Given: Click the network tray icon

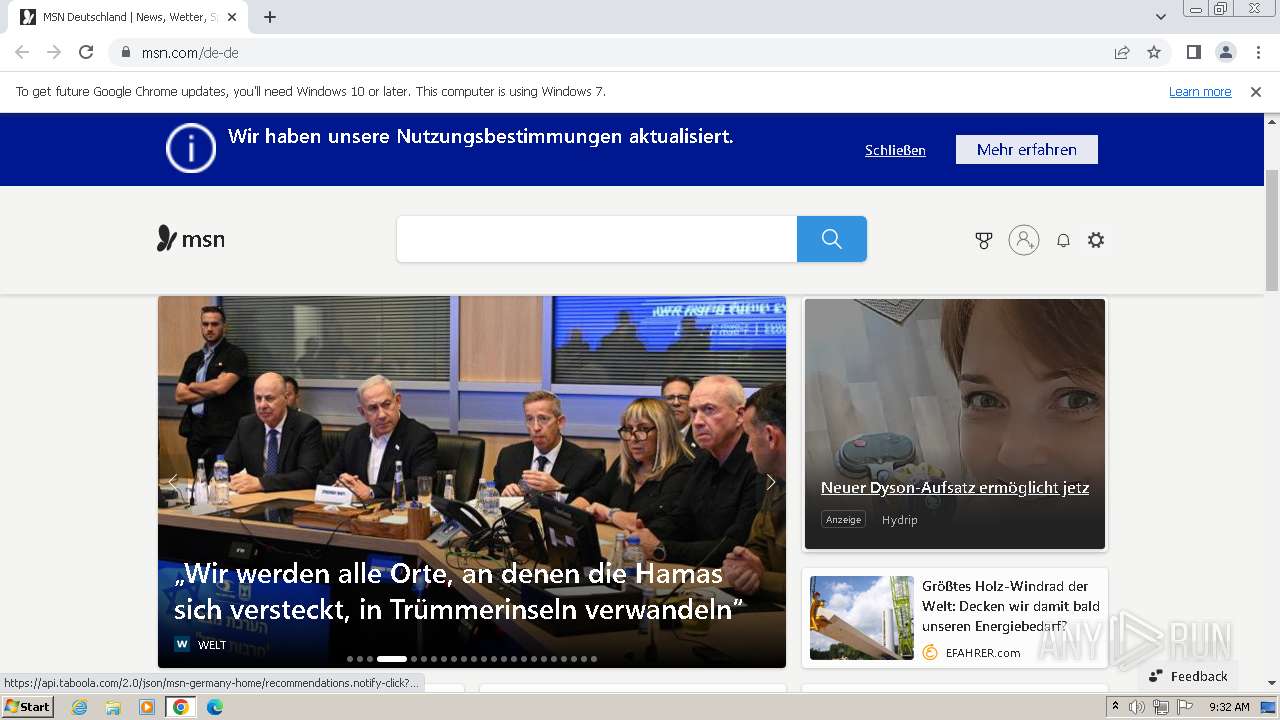Looking at the screenshot, I should pyautogui.click(x=1160, y=707).
